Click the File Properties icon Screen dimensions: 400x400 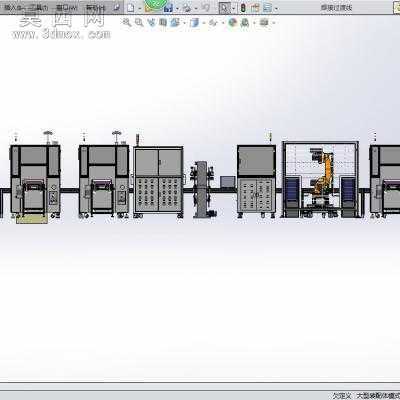point(255,8)
